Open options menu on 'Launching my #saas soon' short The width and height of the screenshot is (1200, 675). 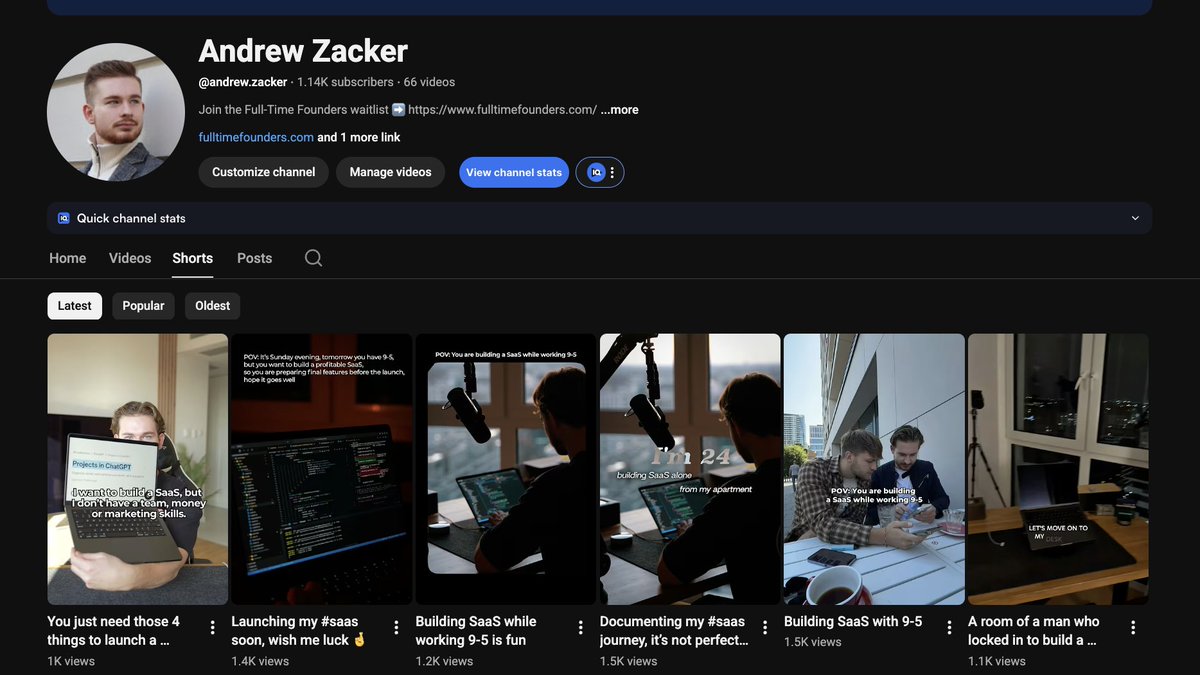[396, 626]
